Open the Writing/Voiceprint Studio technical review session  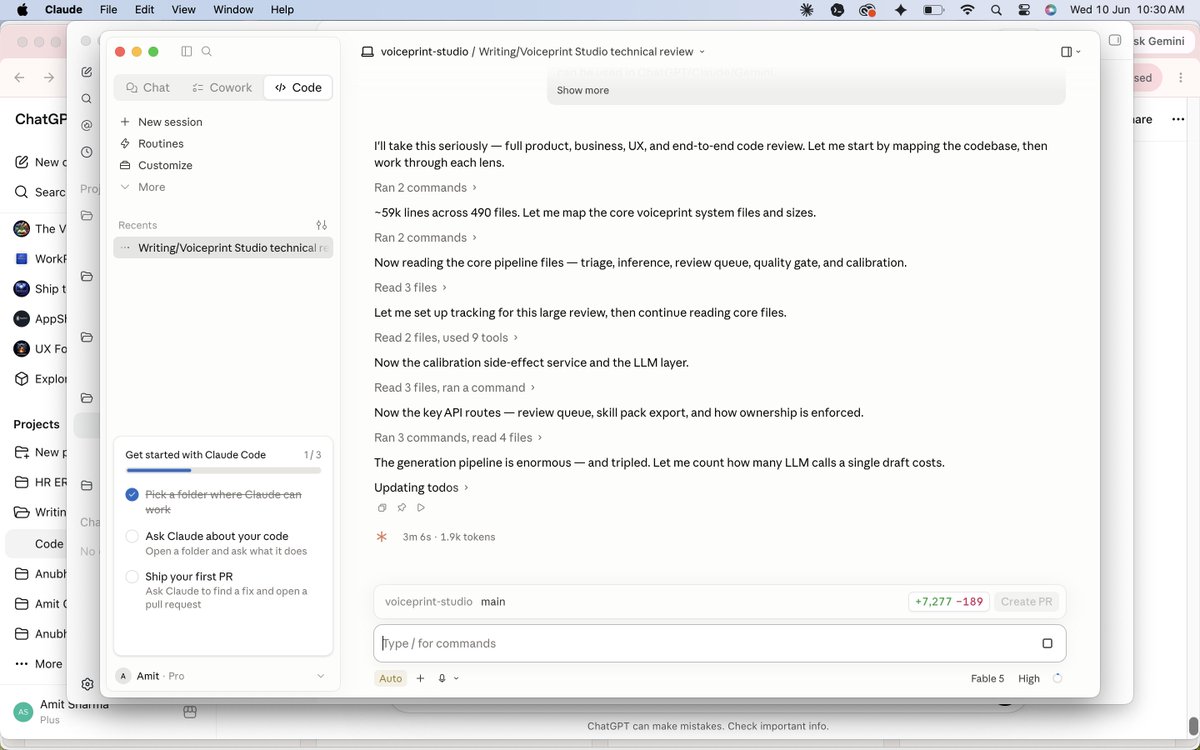click(x=223, y=247)
